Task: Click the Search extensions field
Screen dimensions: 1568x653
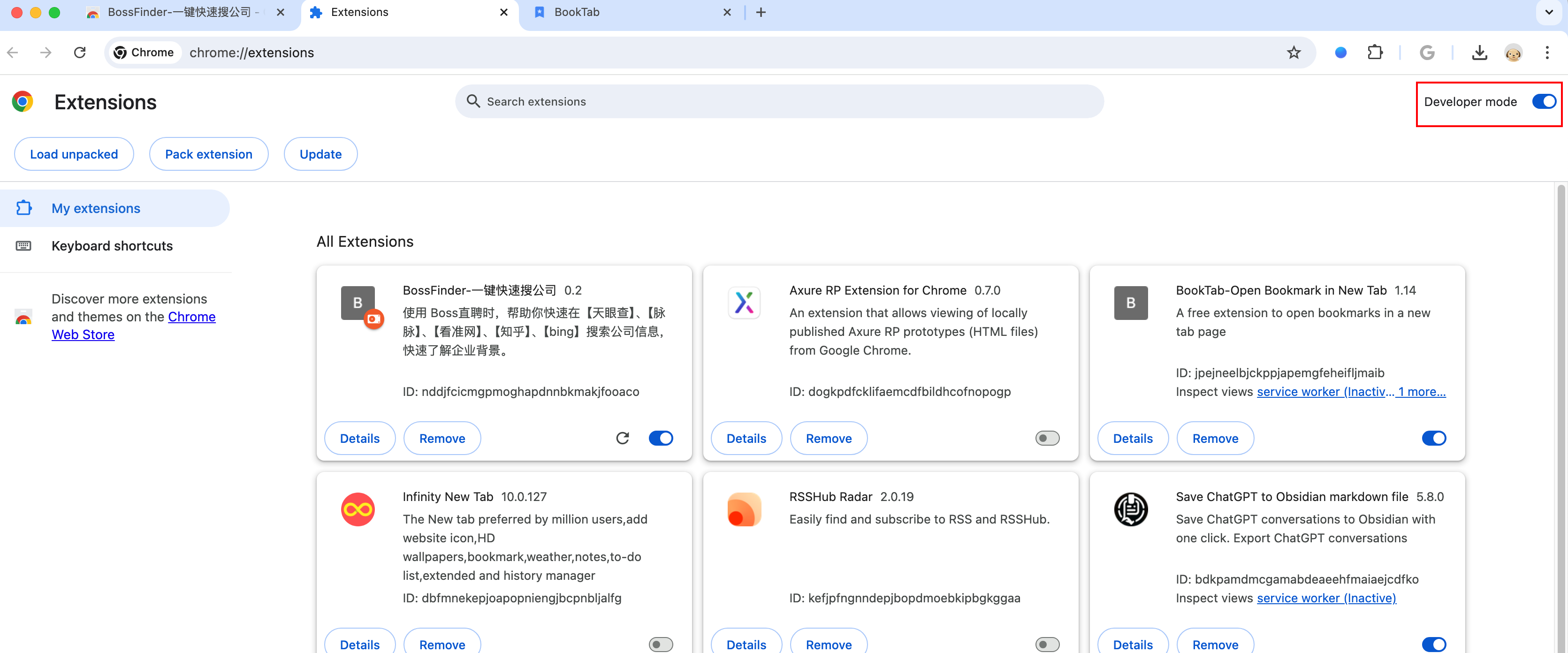Action: pyautogui.click(x=779, y=102)
